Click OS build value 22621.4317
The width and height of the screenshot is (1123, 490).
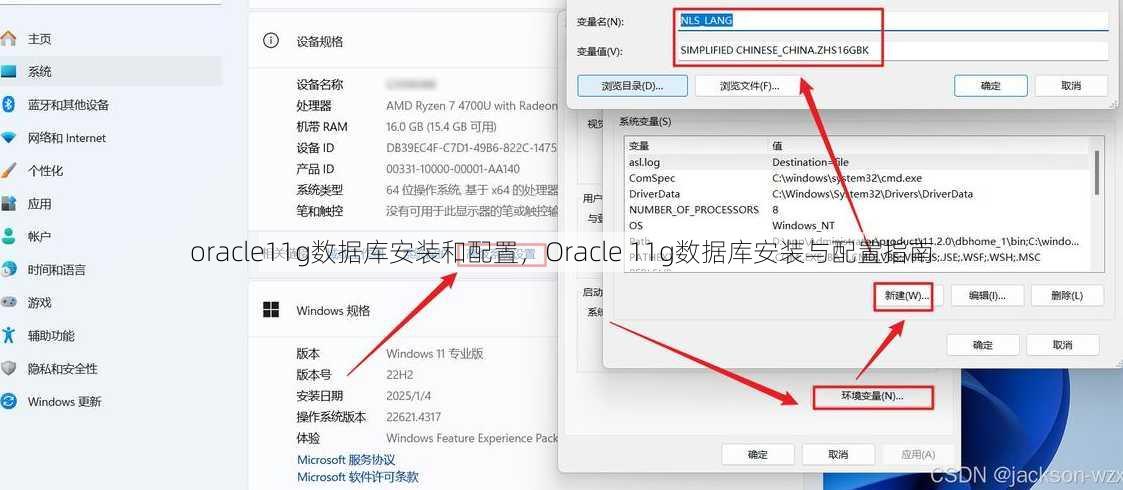point(413,417)
